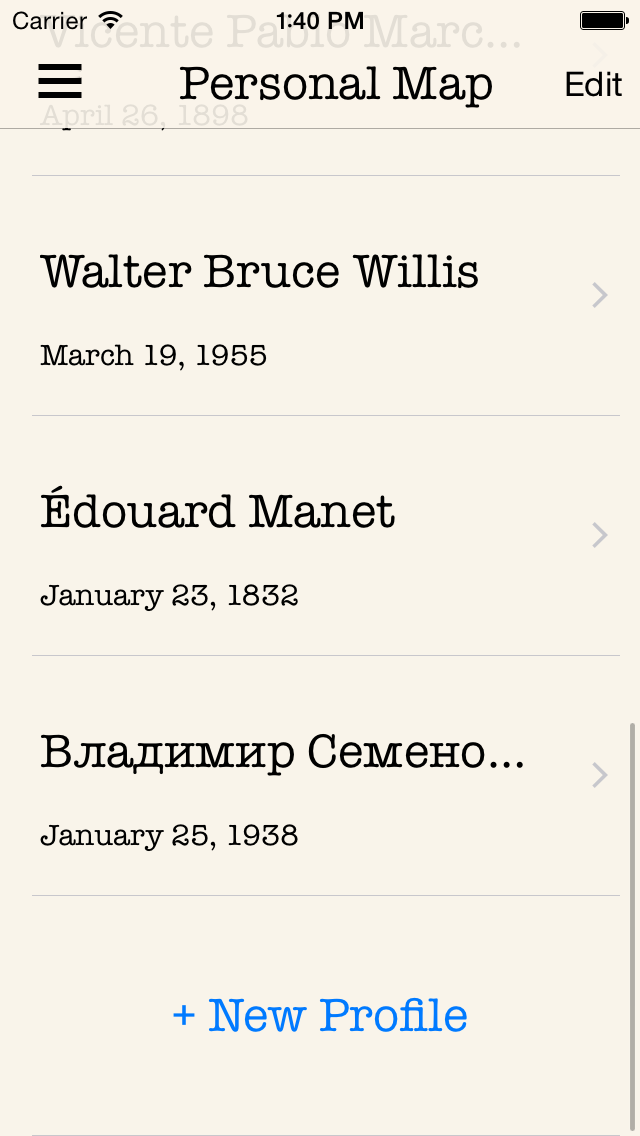The height and width of the screenshot is (1136, 640).
Task: Open the Владимир Семено... profile
Action: 282,752
